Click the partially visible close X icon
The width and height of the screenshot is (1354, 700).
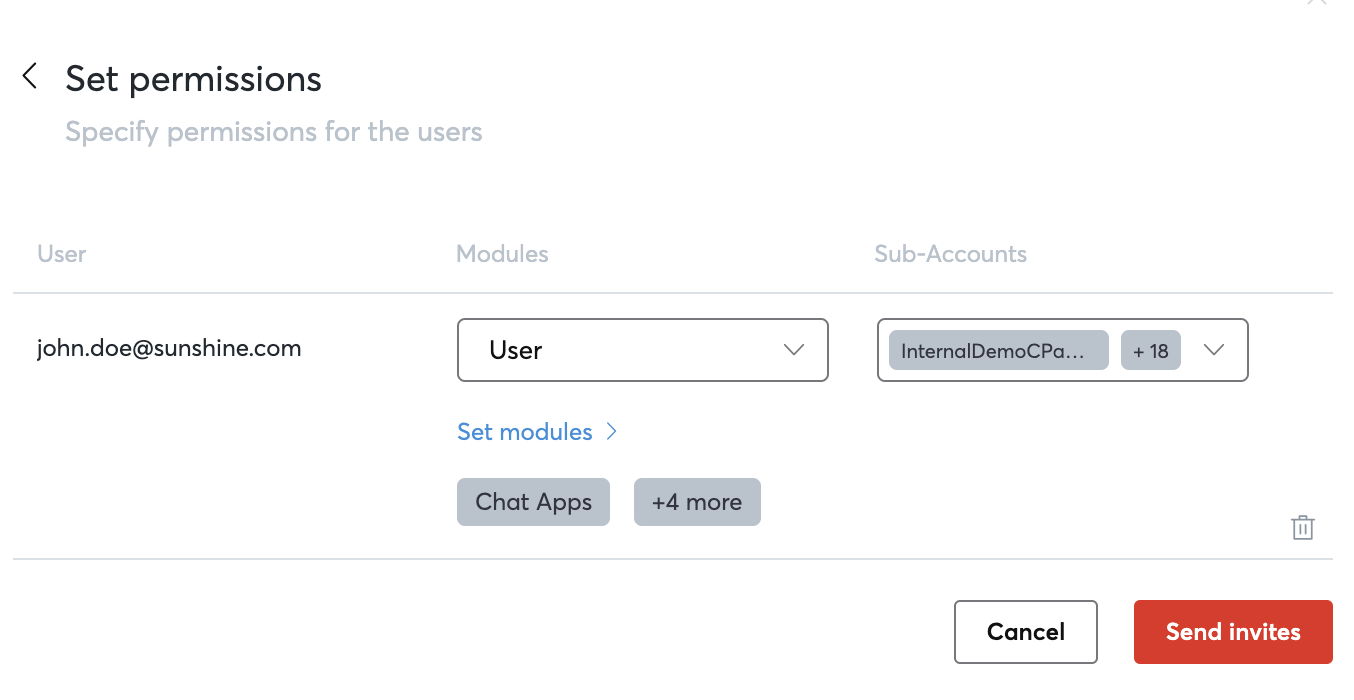(x=1317, y=3)
